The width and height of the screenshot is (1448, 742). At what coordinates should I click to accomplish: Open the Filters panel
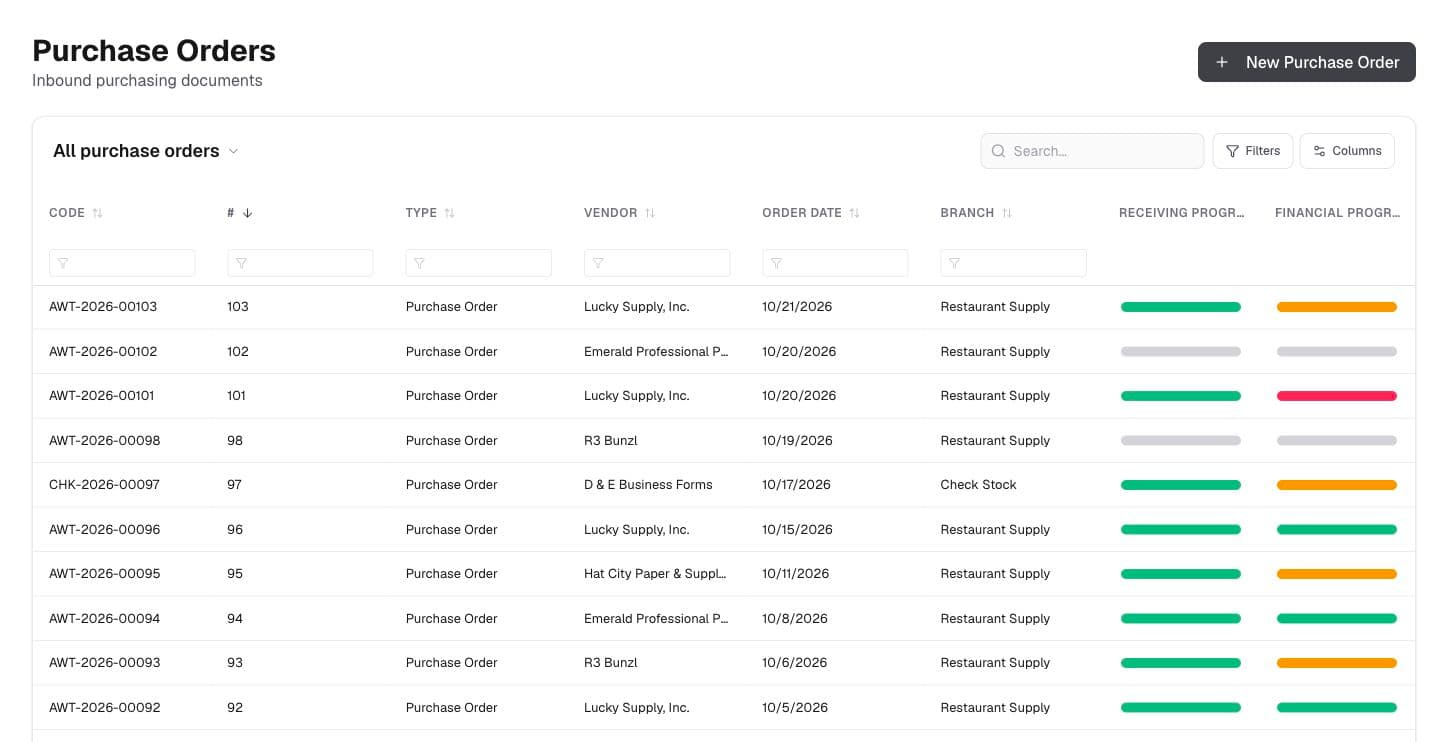click(x=1253, y=151)
